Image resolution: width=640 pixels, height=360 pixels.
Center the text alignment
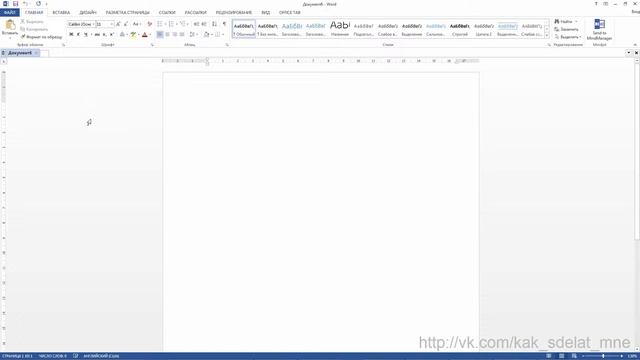167,34
